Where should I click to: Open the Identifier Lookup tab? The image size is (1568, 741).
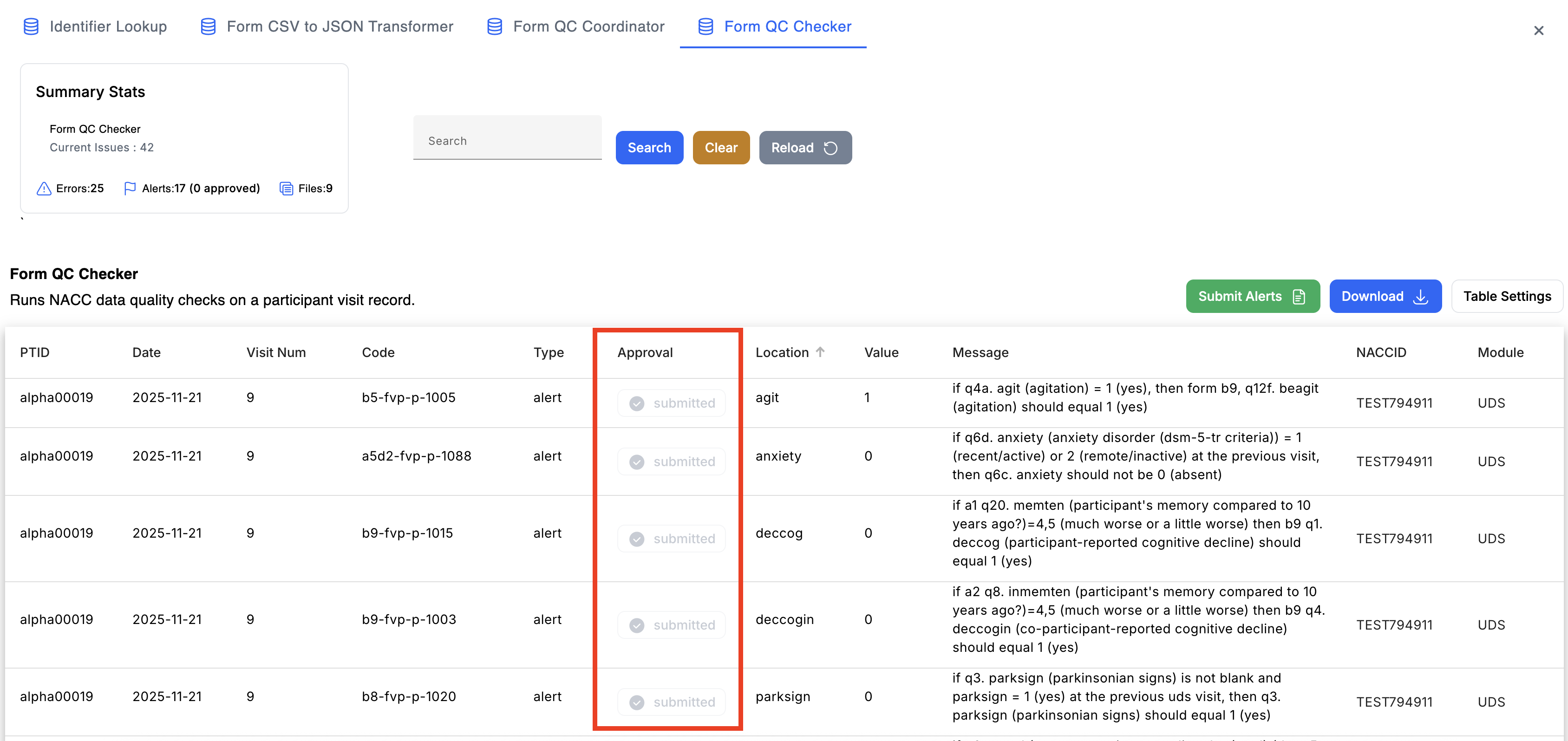point(95,26)
